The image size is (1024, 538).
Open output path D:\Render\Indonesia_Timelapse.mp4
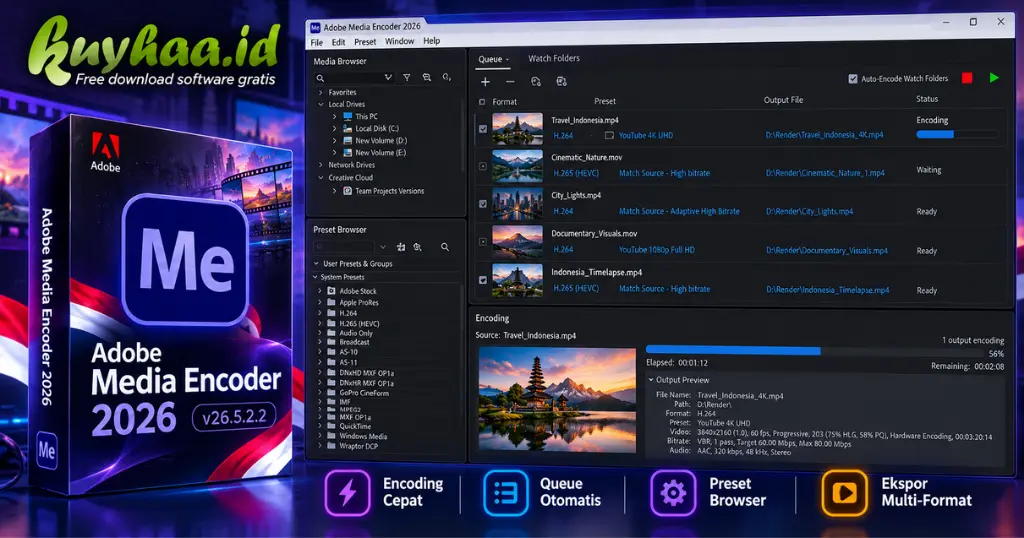coord(827,290)
